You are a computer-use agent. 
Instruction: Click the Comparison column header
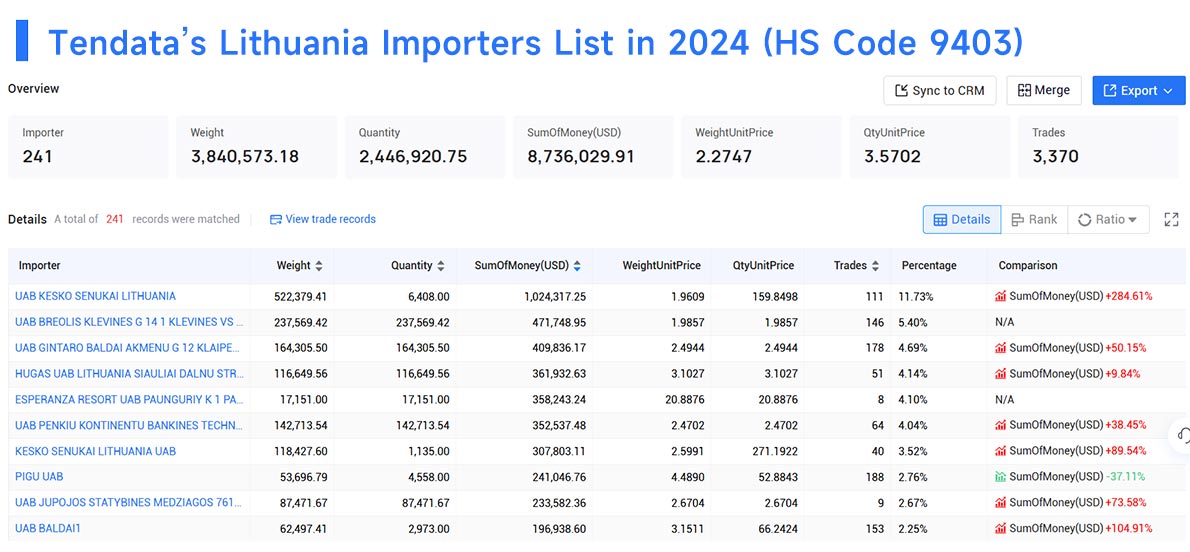click(x=1028, y=266)
